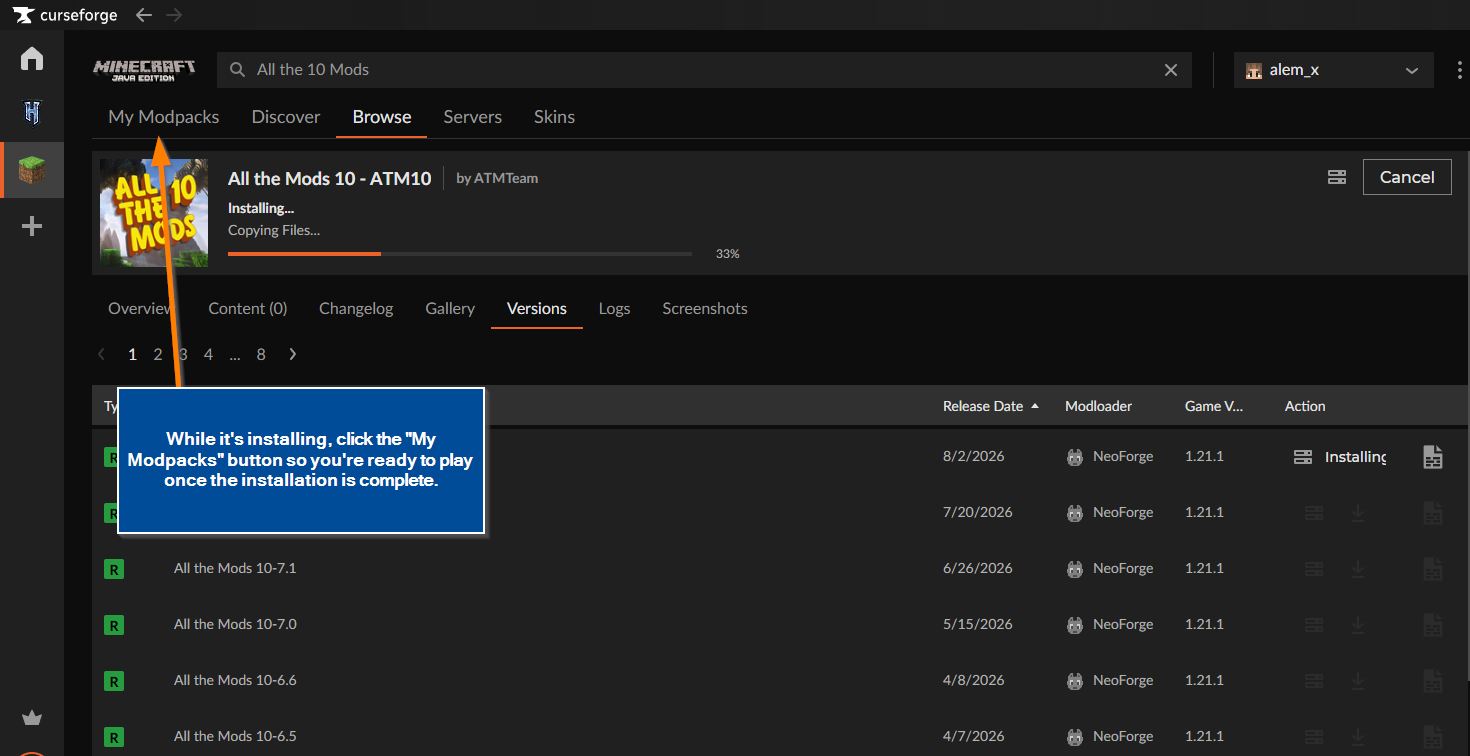Select the Browse tab
This screenshot has width=1470, height=756.
(x=382, y=117)
